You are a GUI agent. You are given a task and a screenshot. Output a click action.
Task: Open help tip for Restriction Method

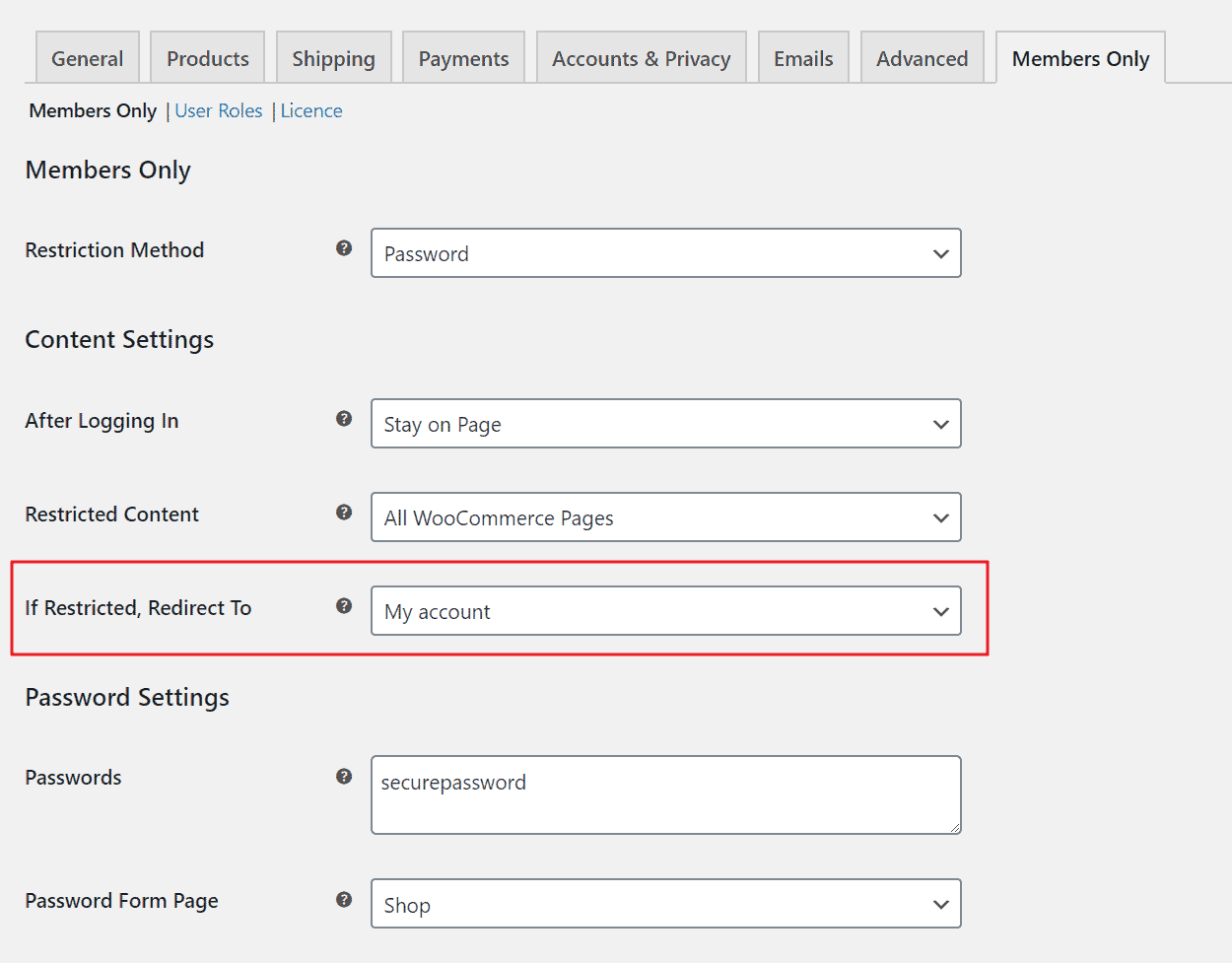click(x=344, y=248)
